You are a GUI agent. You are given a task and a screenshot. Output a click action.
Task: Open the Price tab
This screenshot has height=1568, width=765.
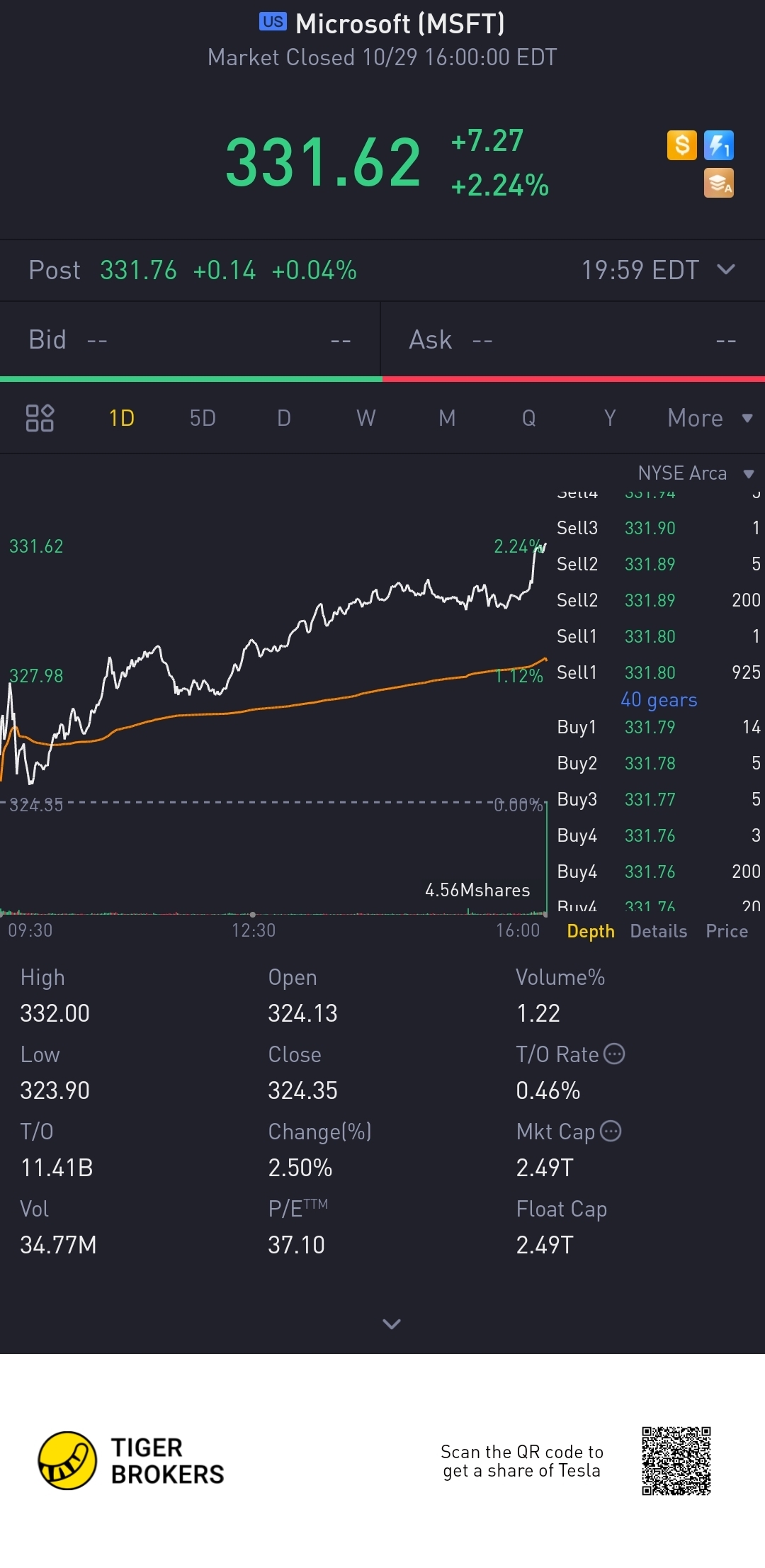coord(727,931)
